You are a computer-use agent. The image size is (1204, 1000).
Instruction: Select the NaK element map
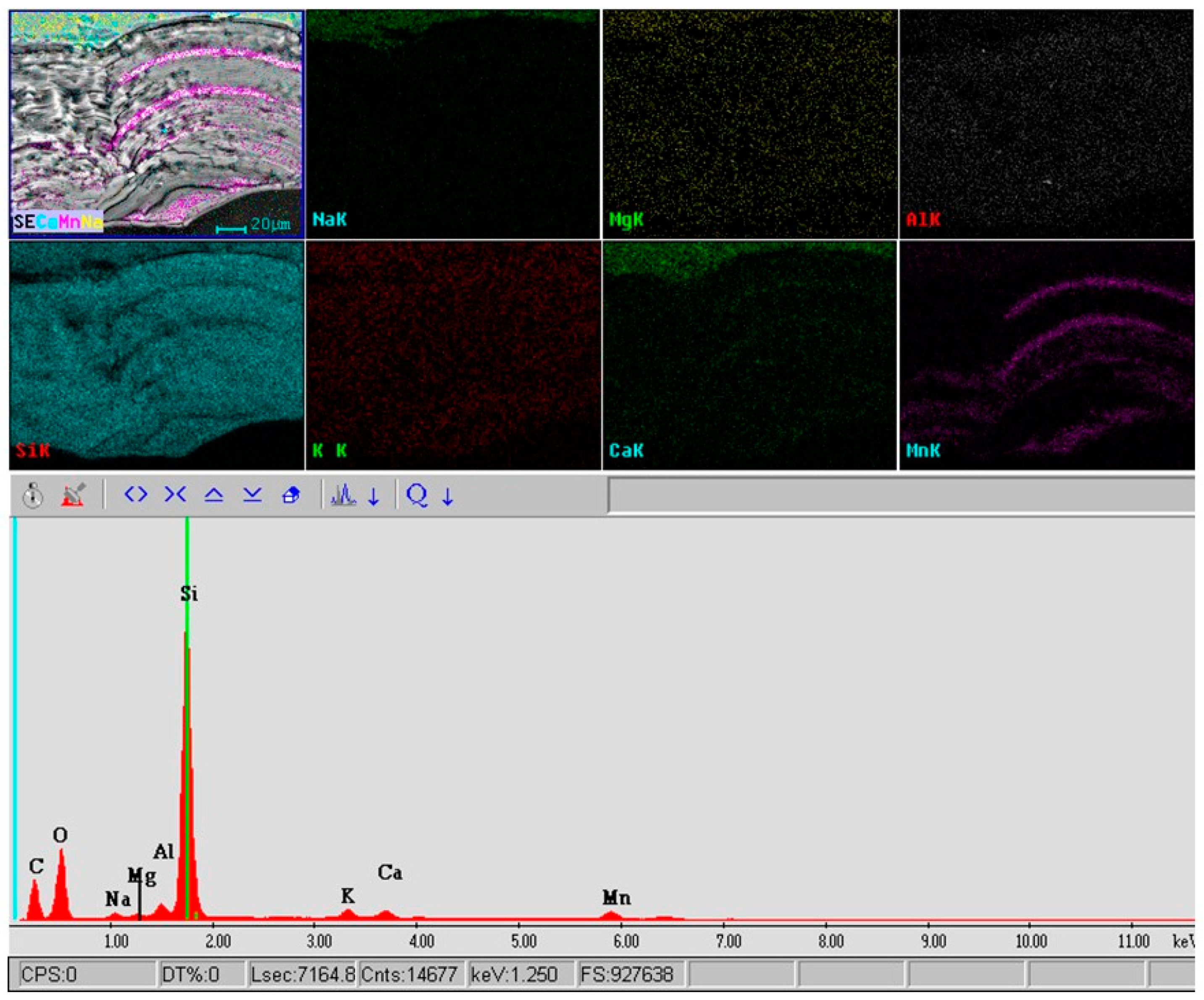453,124
